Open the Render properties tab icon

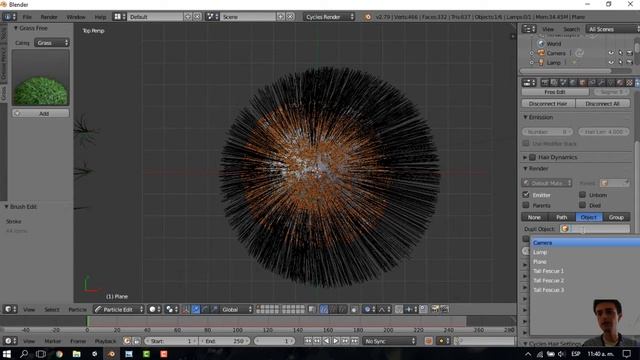[544, 82]
